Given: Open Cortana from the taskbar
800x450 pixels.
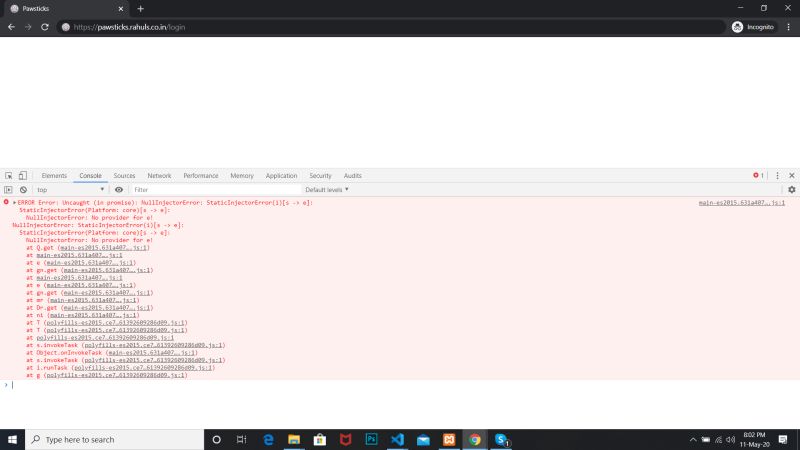Looking at the screenshot, I should click(x=216, y=439).
